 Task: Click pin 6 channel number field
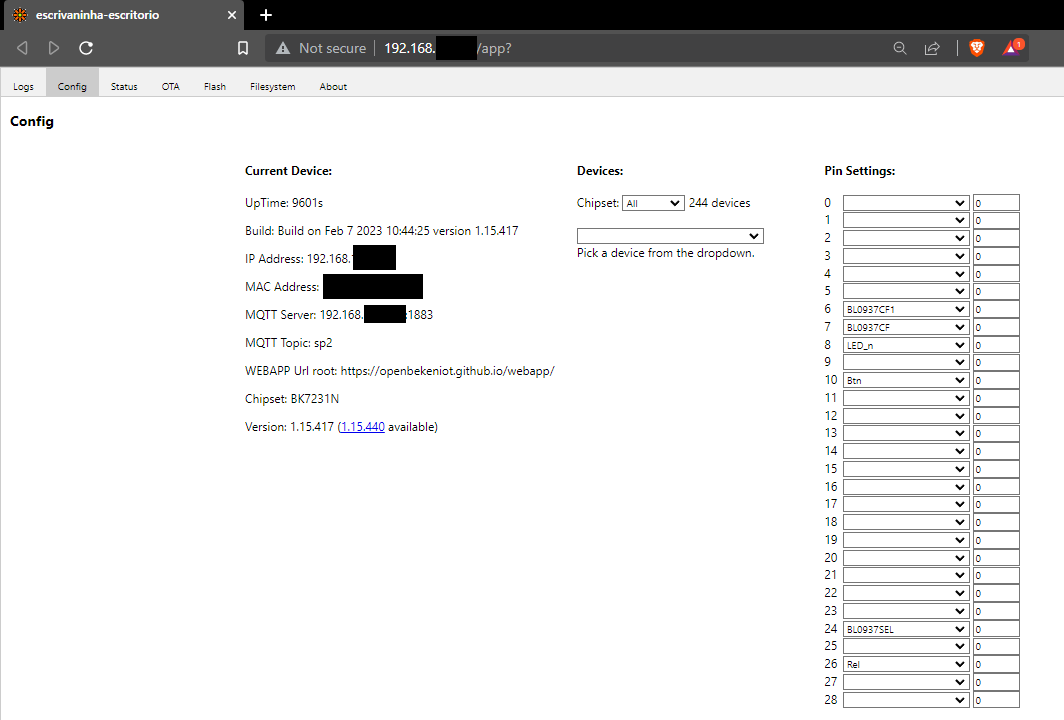(996, 309)
